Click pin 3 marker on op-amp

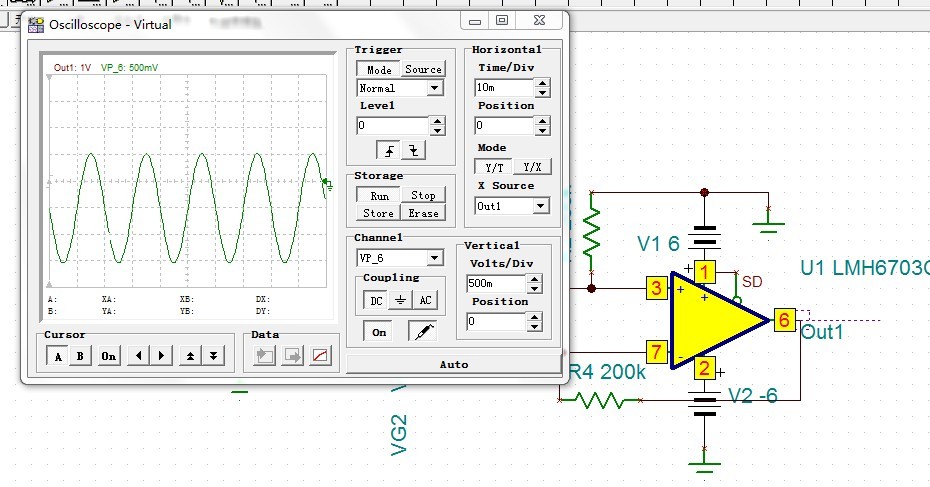(657, 288)
